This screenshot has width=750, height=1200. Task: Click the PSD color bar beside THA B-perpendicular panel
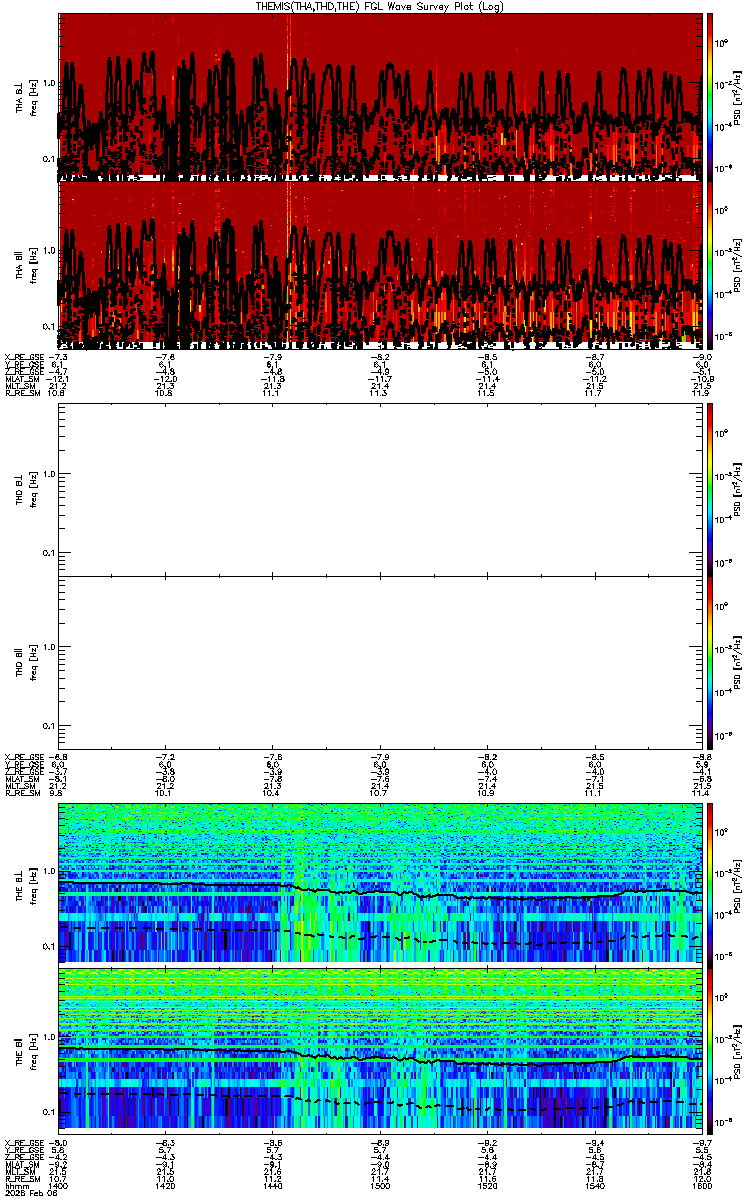(x=711, y=96)
